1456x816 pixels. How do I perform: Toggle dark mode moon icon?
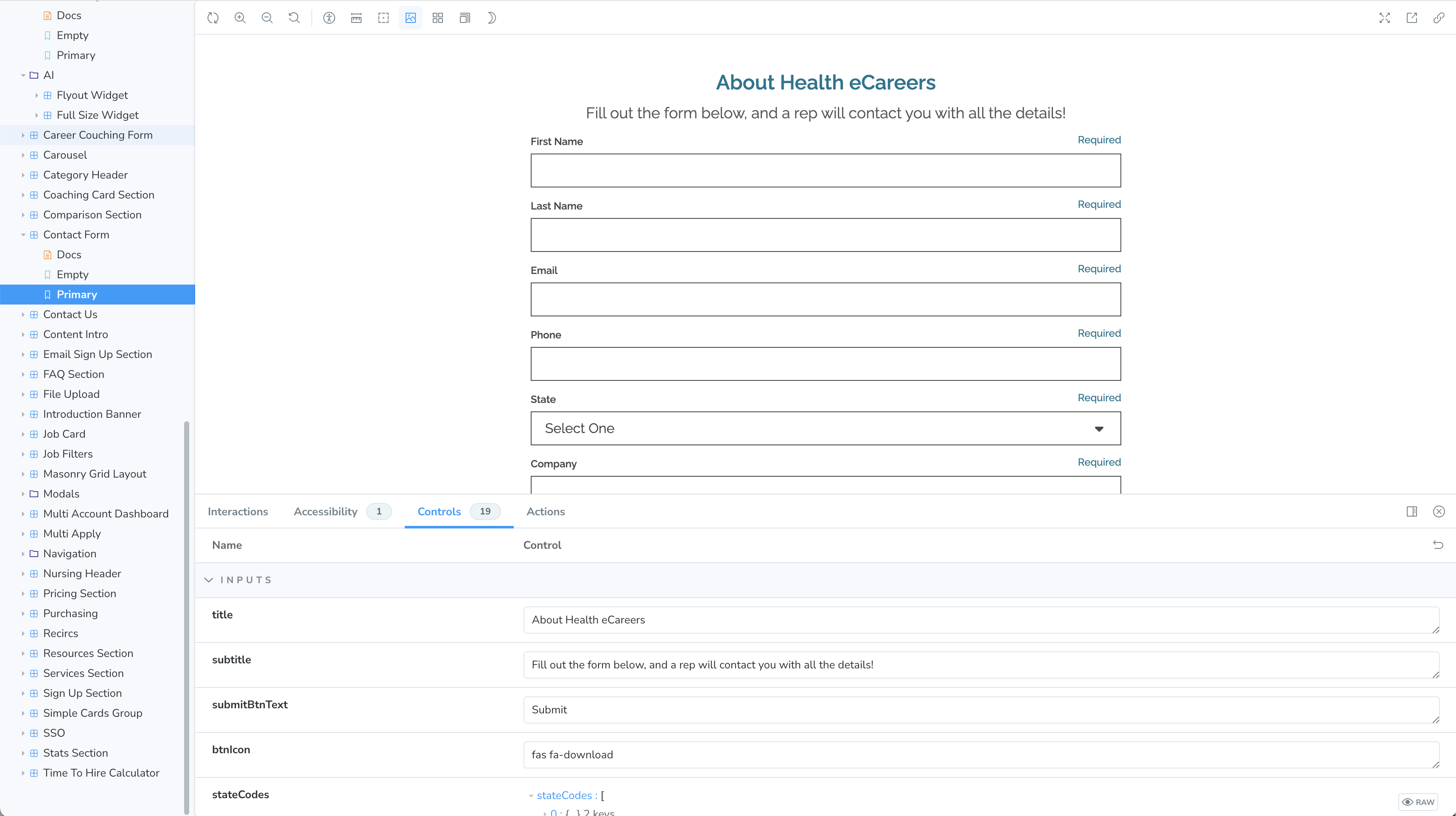[492, 18]
